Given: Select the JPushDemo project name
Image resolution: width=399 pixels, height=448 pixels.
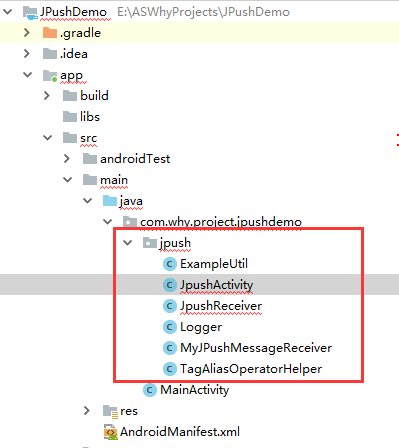Looking at the screenshot, I should tap(73, 12).
